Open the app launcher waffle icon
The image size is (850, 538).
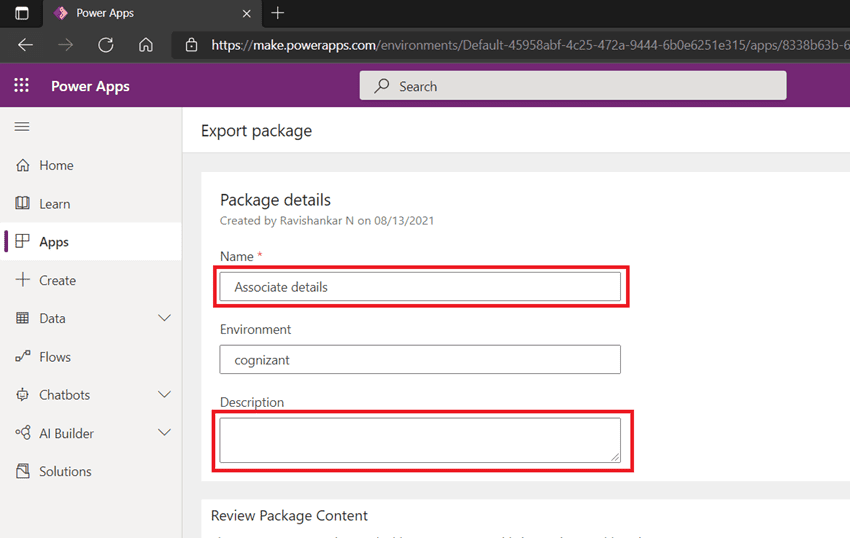point(21,86)
